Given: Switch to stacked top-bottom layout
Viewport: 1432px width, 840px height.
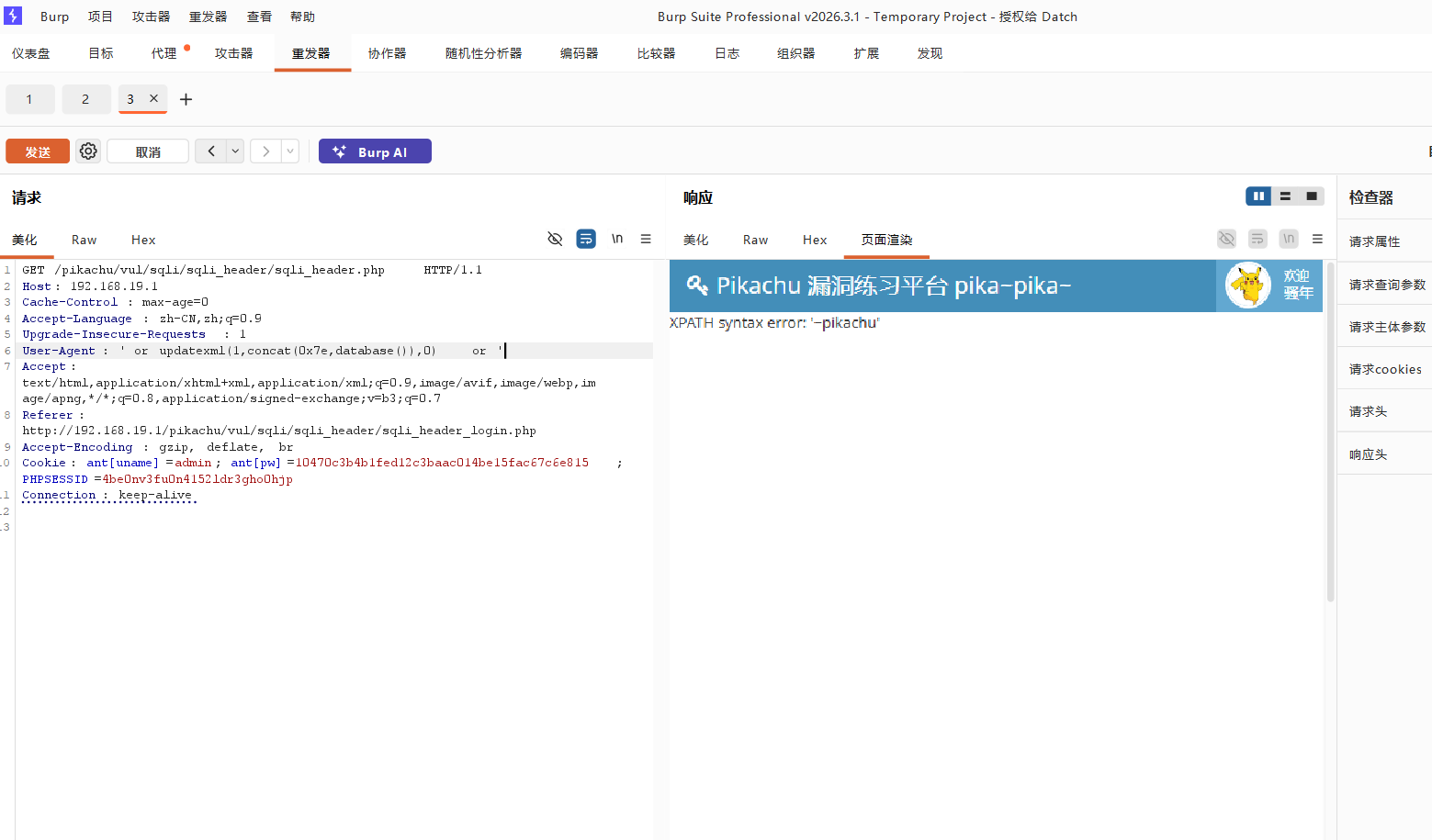Looking at the screenshot, I should 1285,196.
